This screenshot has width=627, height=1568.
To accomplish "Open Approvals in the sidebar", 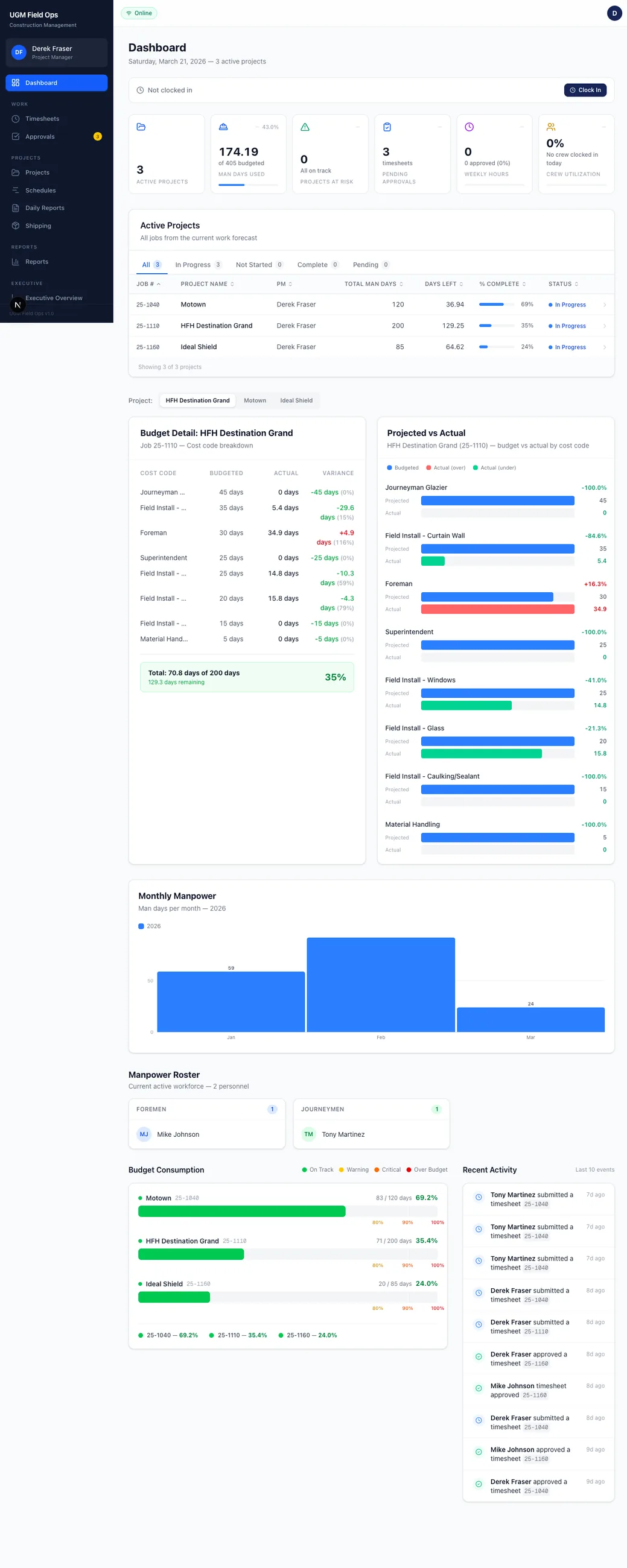I will (x=56, y=136).
